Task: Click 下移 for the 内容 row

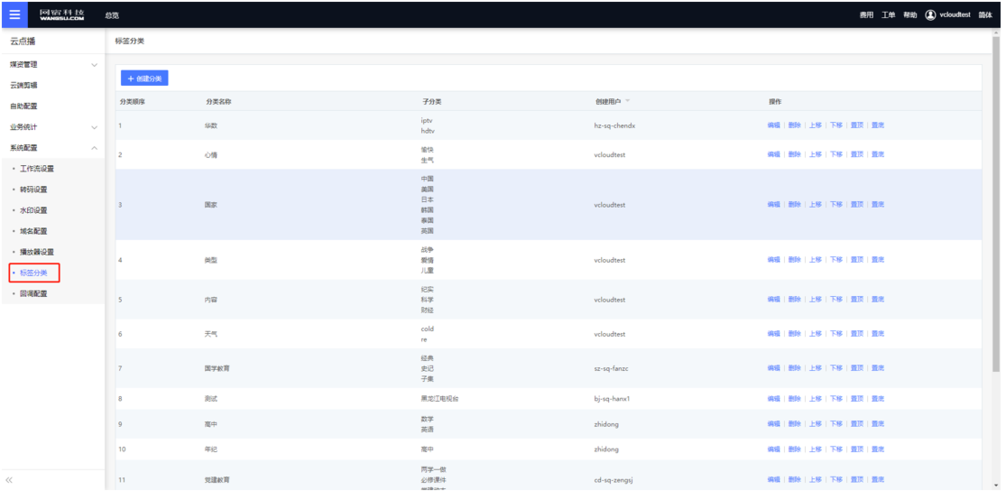Action: [x=836, y=300]
